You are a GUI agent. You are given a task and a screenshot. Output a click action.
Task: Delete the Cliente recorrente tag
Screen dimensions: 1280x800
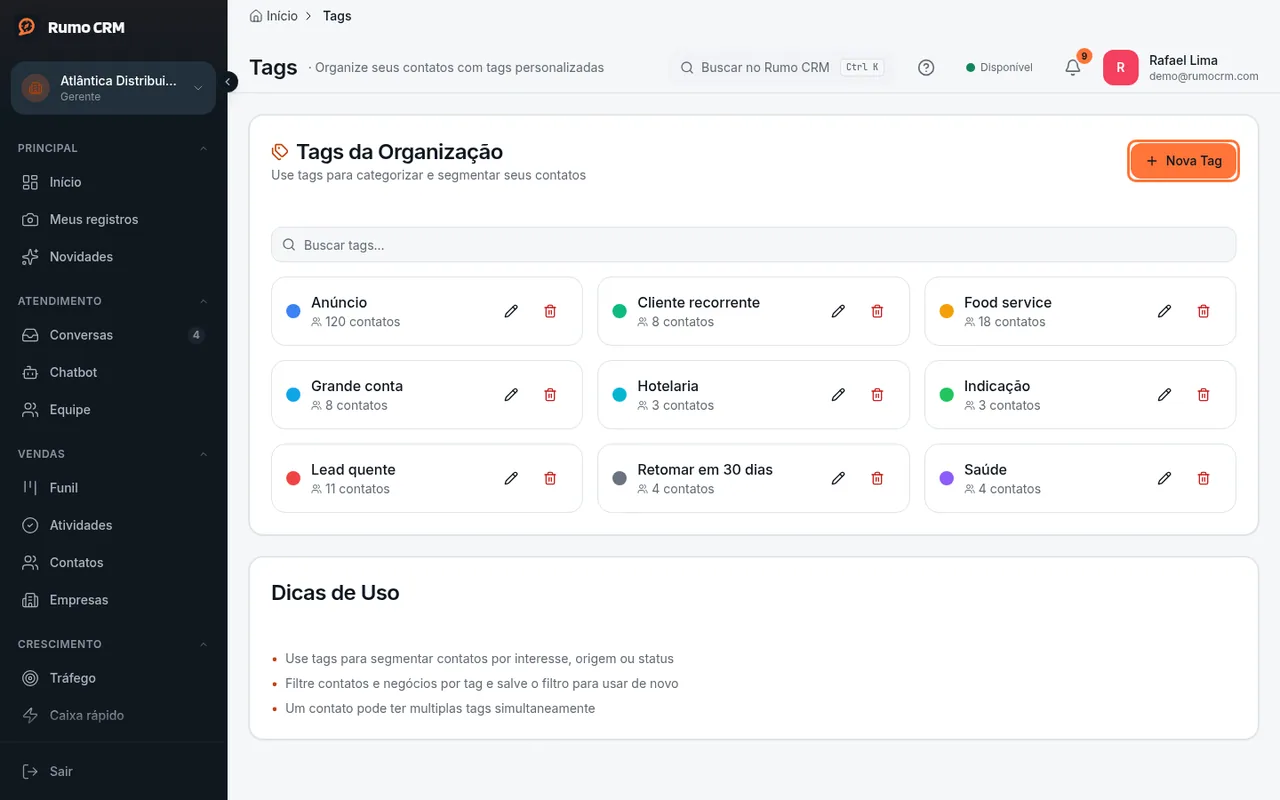point(877,311)
